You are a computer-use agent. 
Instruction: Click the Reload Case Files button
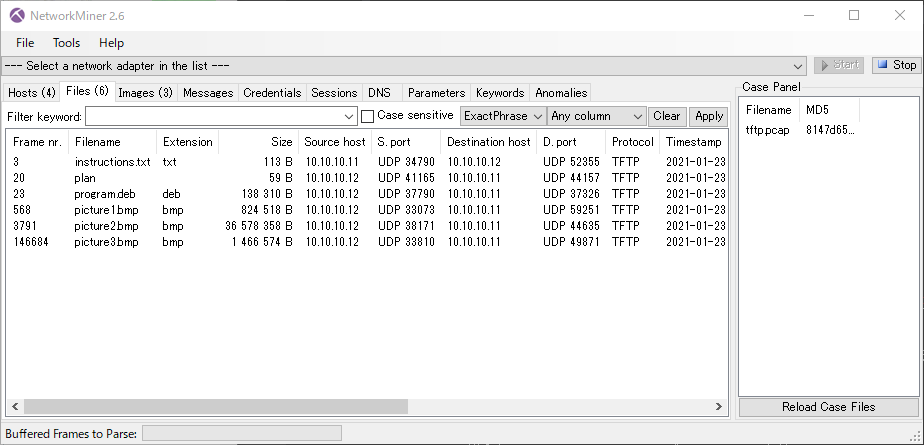(829, 407)
